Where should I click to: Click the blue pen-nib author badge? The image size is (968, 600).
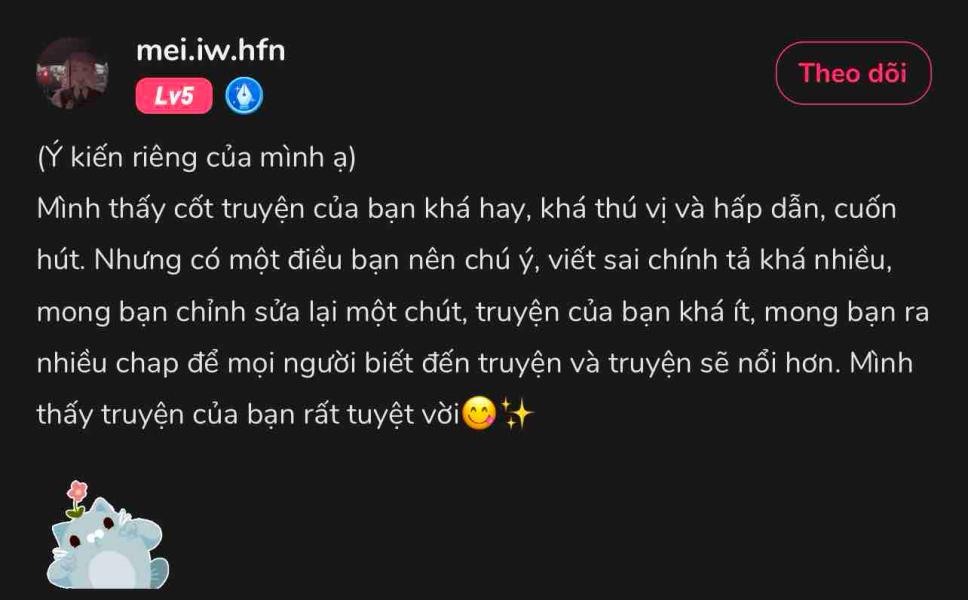point(244,96)
